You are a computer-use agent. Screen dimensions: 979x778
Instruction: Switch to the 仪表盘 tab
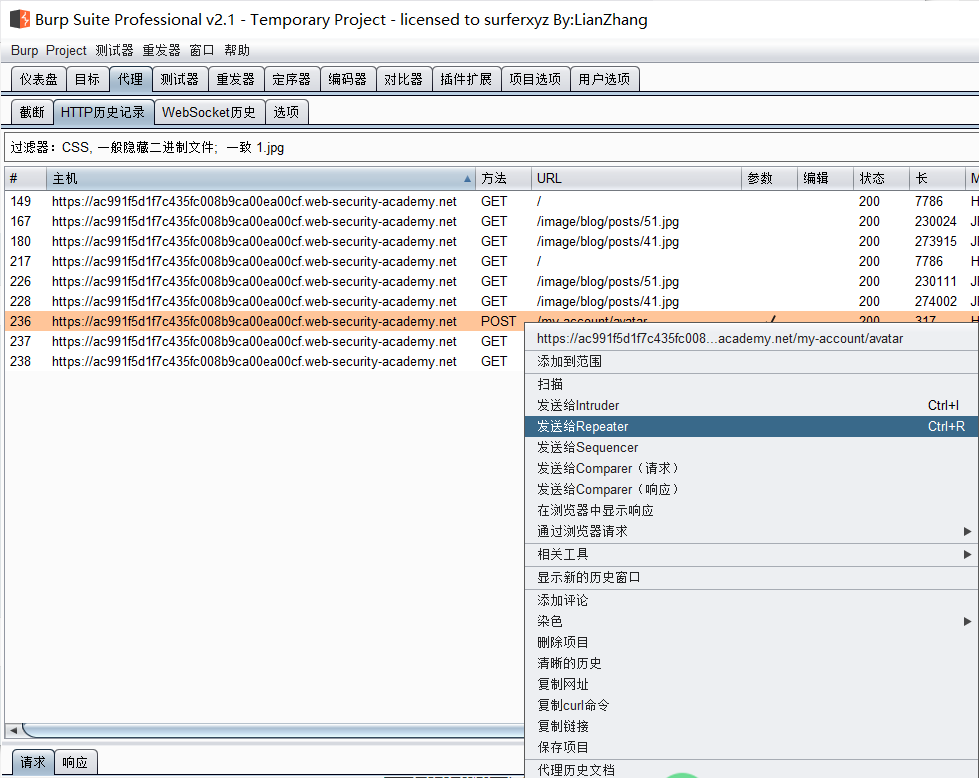(37, 77)
